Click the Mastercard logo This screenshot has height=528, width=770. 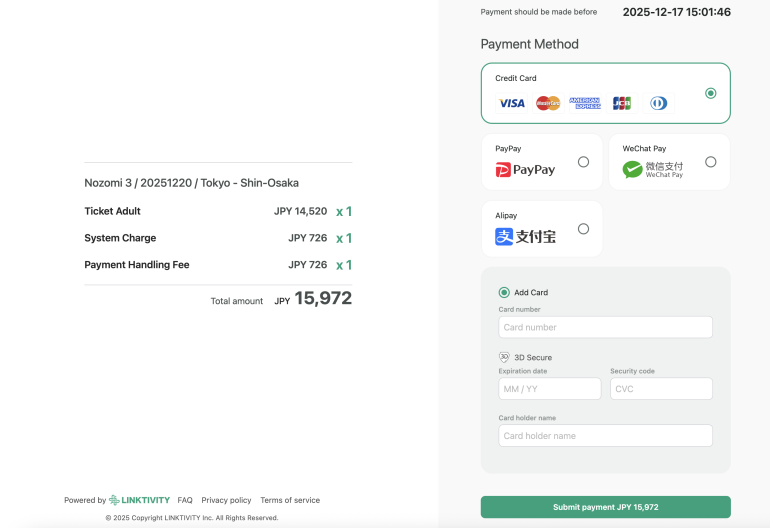click(548, 103)
